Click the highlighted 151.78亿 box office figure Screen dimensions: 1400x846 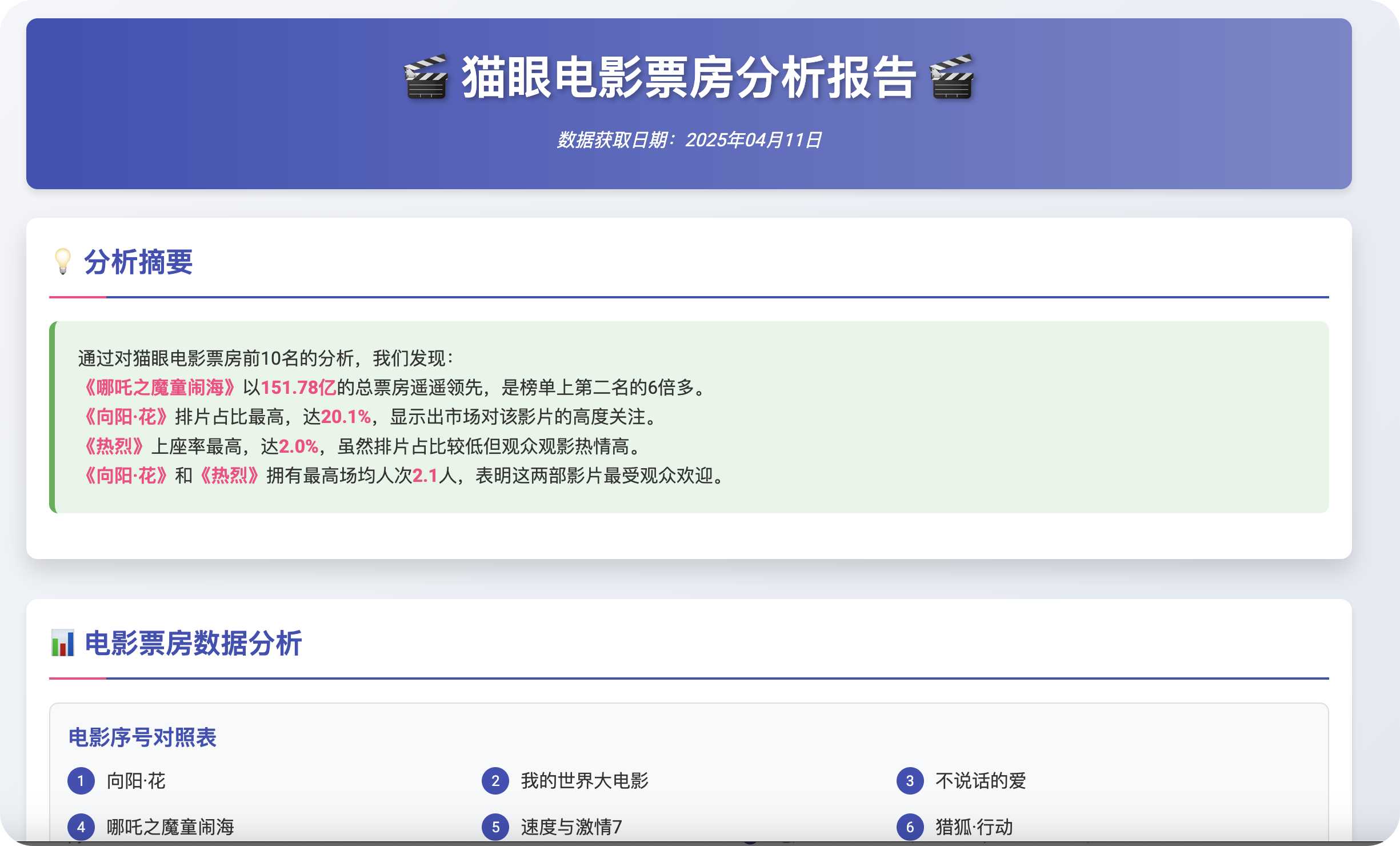pos(298,388)
